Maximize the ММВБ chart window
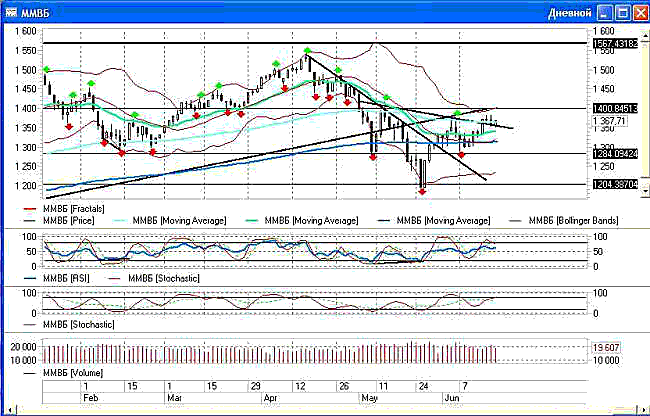The image size is (650, 416). pos(623,13)
